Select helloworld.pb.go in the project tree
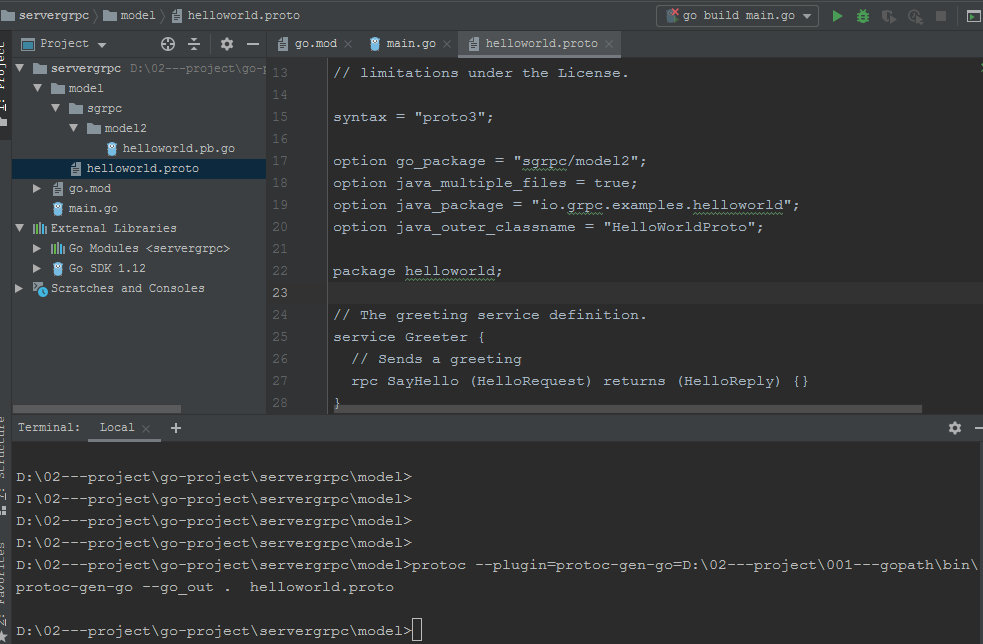983x644 pixels. click(x=179, y=148)
